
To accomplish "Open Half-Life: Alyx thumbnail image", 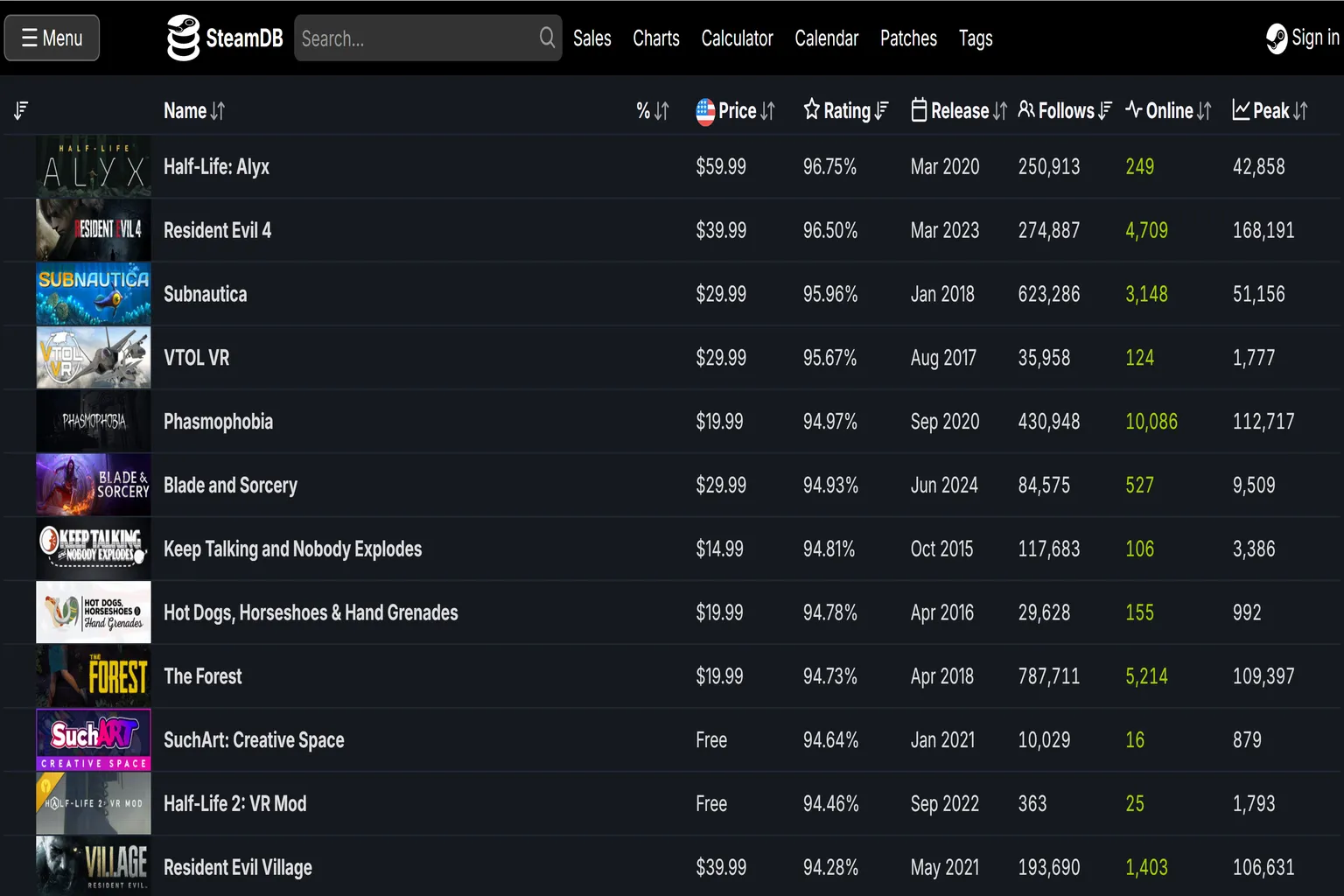I will (x=94, y=166).
